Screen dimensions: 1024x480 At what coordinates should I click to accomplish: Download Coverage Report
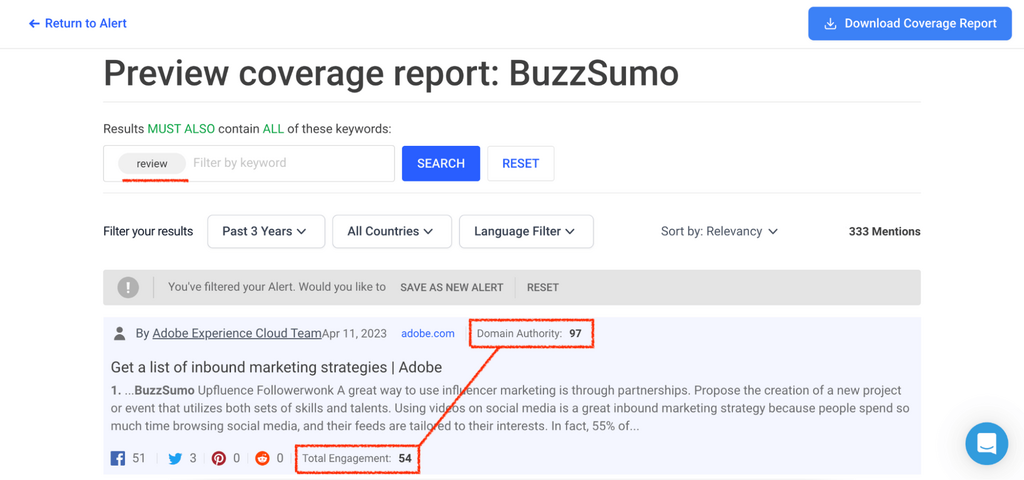pos(909,24)
